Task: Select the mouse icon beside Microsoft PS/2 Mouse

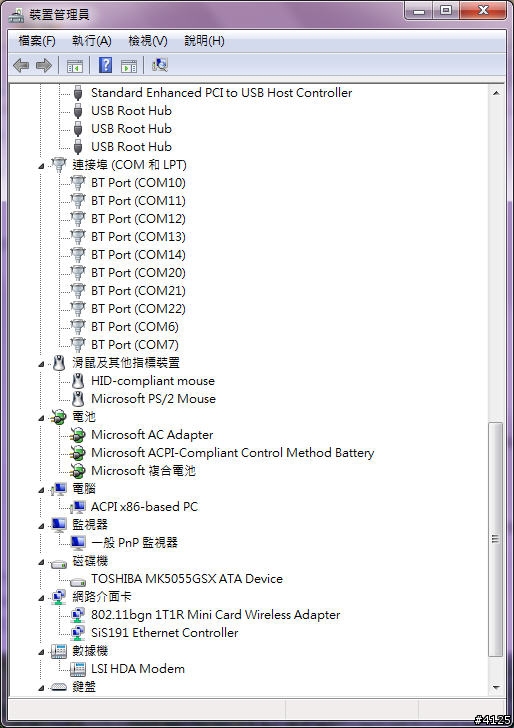Action: tap(78, 399)
